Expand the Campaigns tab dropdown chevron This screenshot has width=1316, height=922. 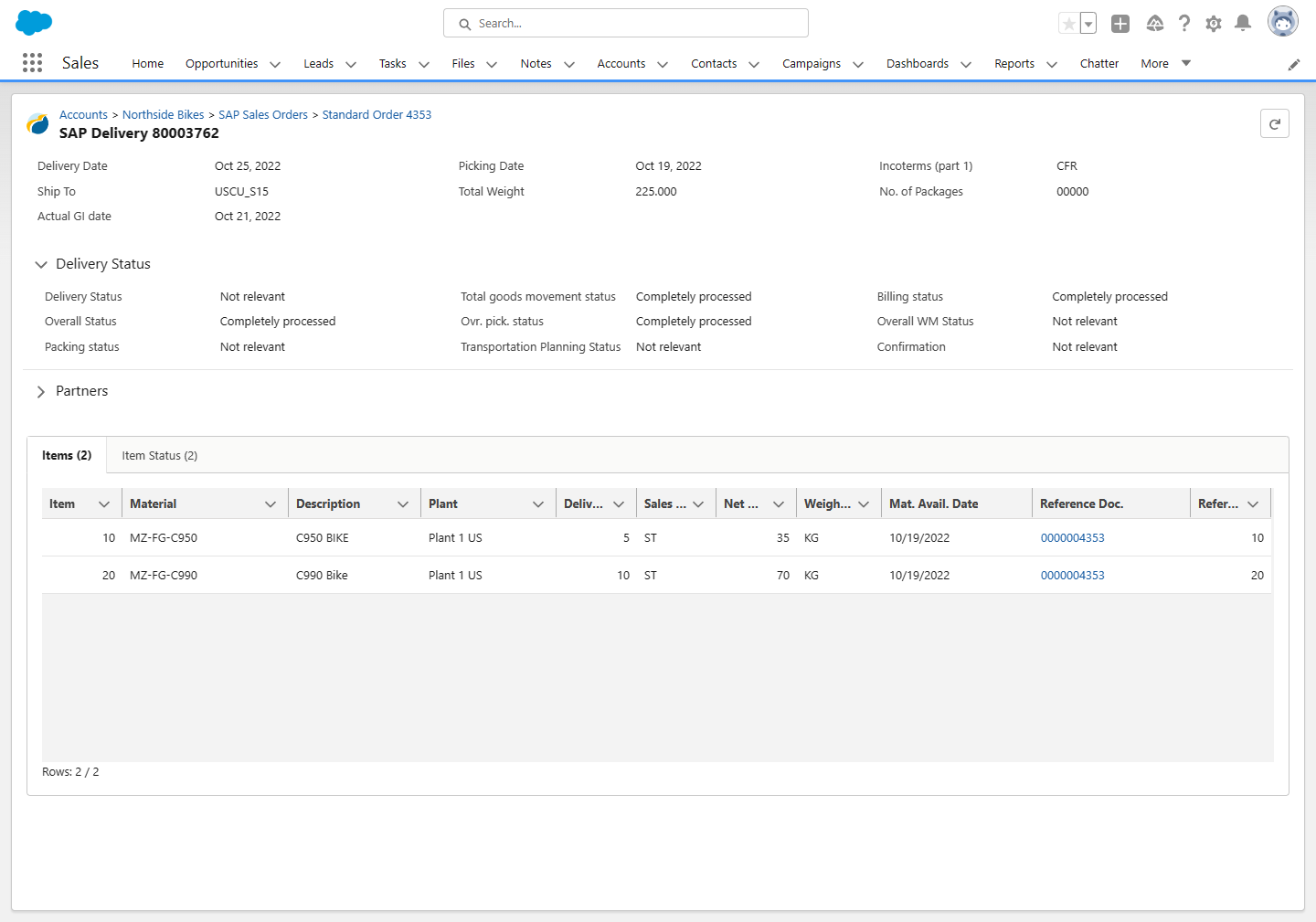point(858,64)
